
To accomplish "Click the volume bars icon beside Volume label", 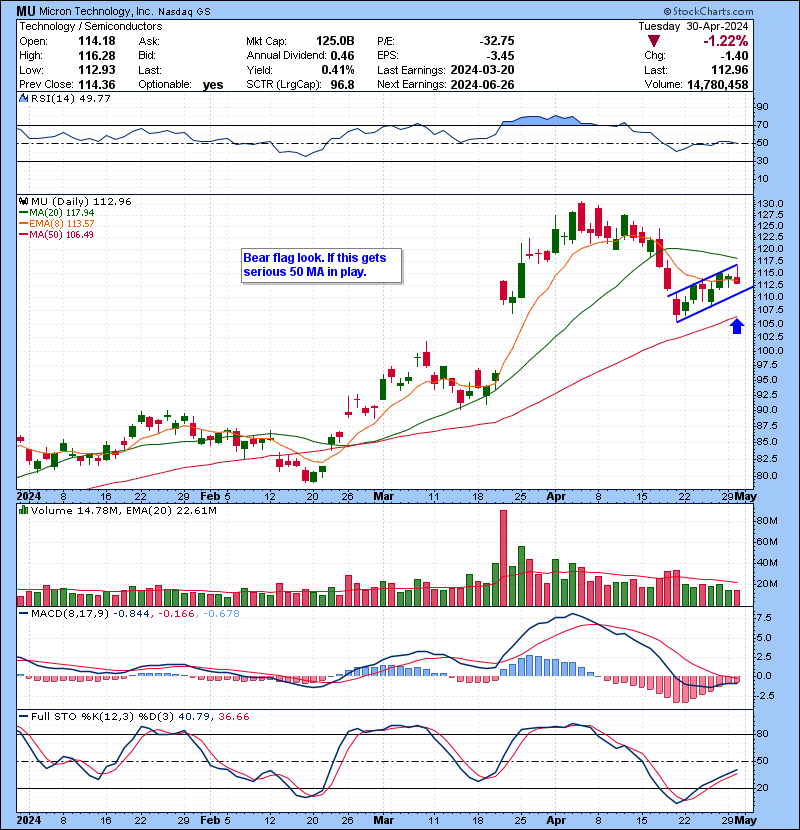I will pyautogui.click(x=23, y=510).
